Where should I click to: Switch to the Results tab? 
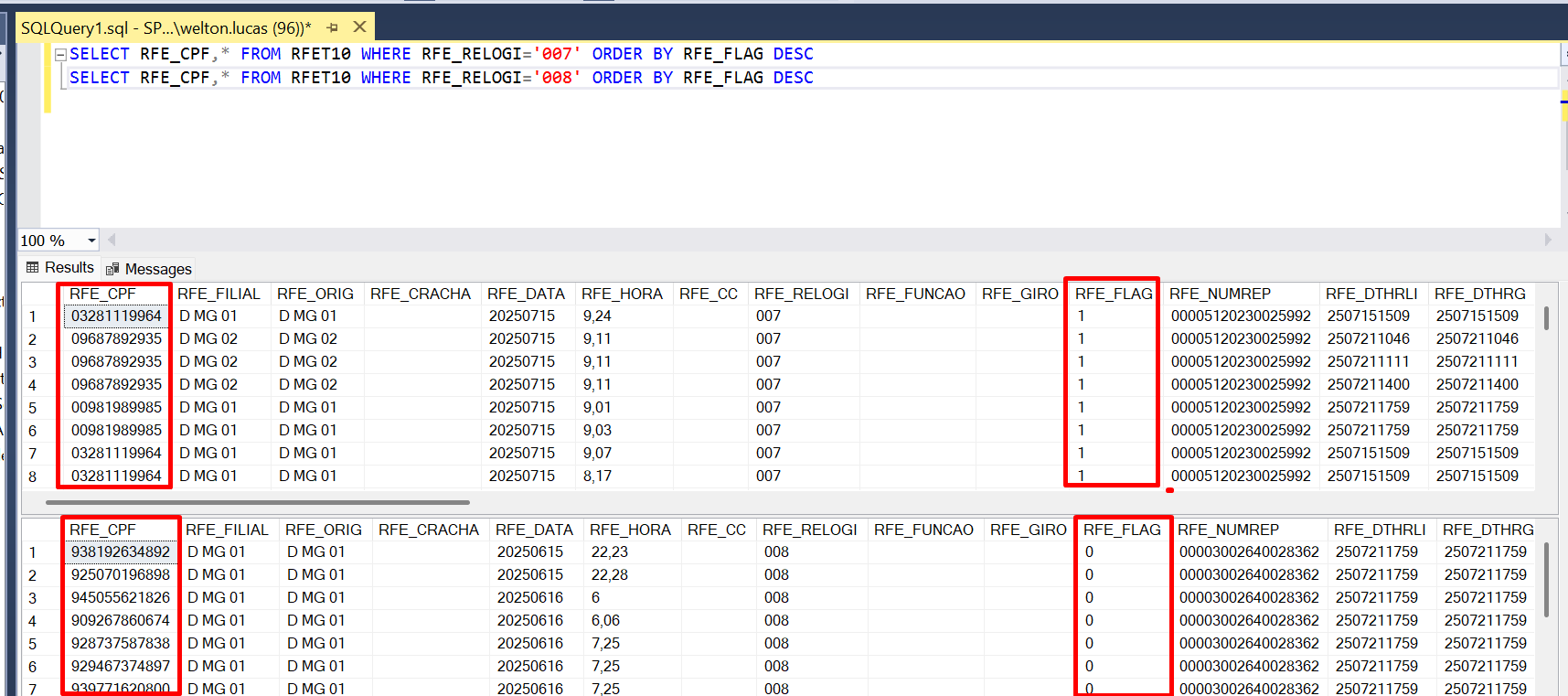(60, 268)
